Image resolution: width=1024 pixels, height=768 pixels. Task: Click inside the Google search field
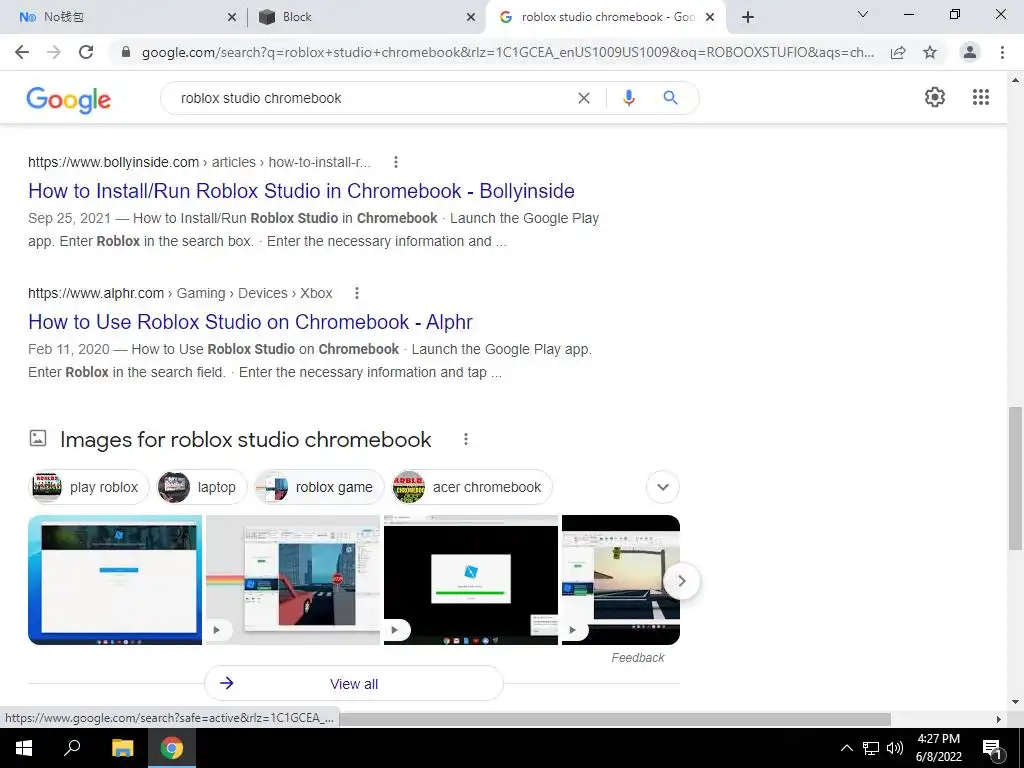[372, 98]
